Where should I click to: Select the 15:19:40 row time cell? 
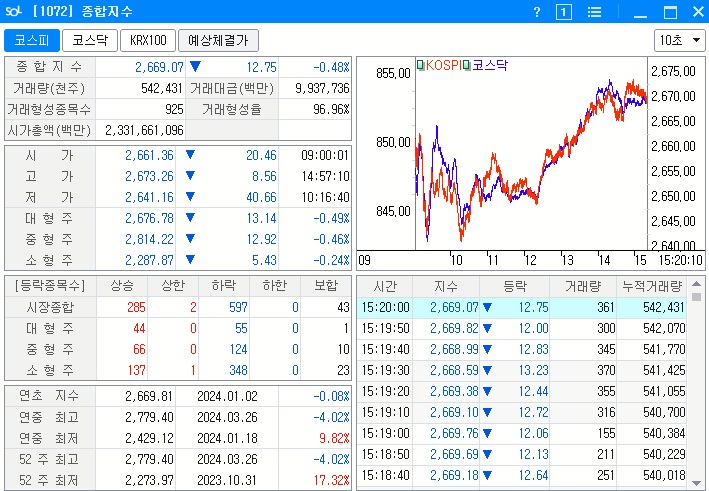point(385,349)
